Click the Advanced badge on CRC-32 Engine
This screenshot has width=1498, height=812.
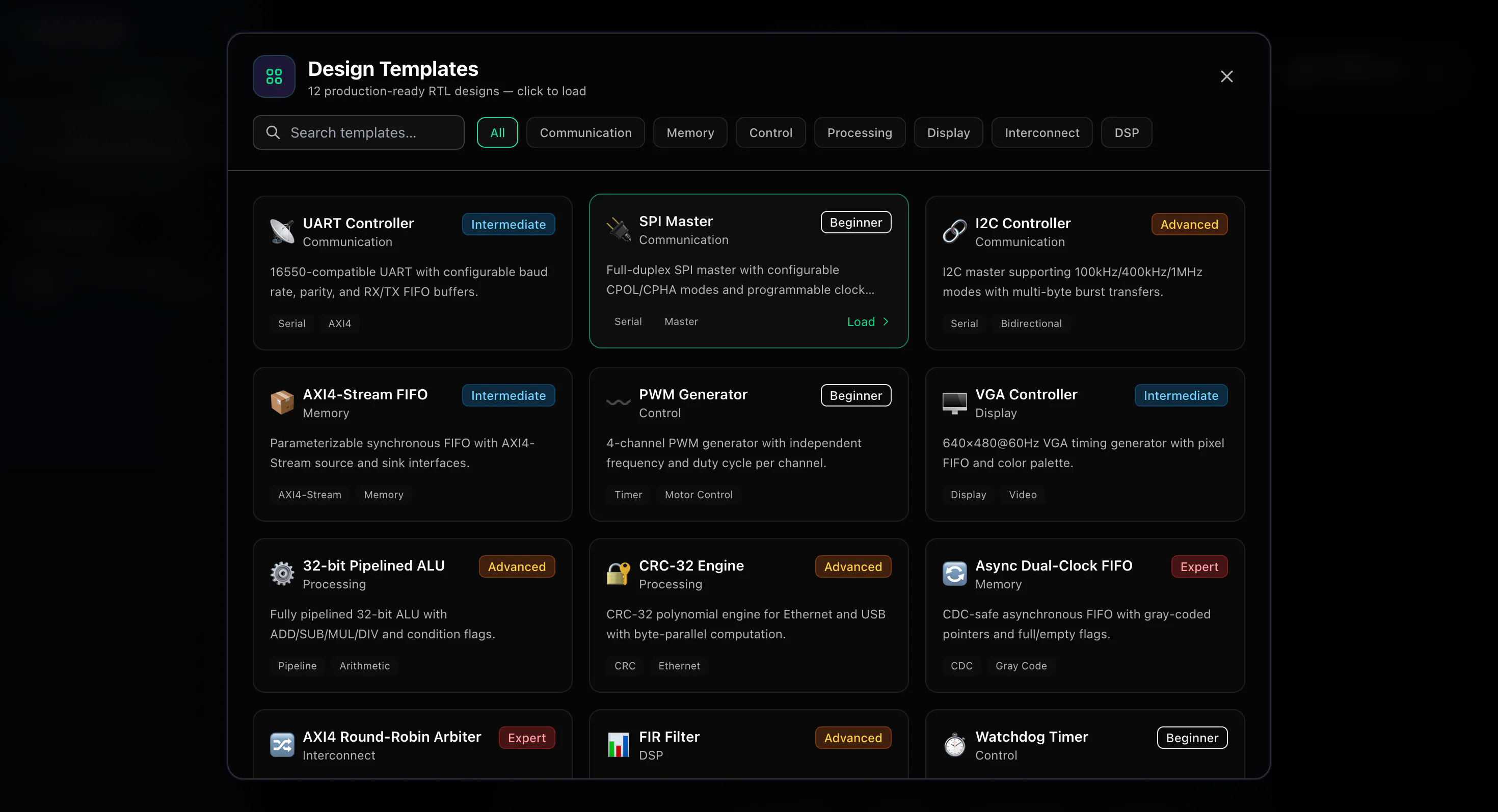click(853, 566)
